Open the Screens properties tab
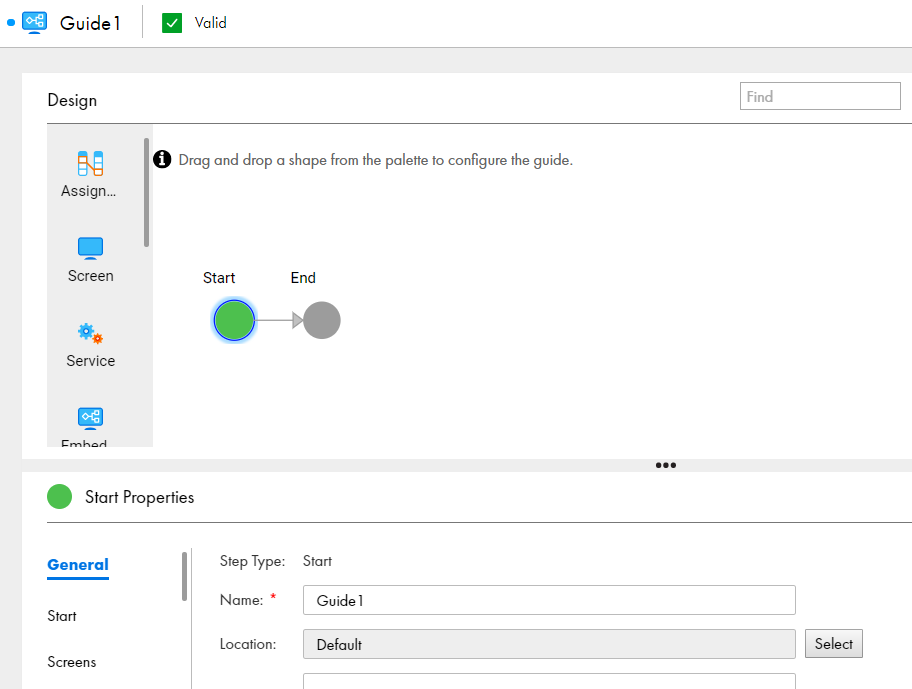 (x=72, y=662)
